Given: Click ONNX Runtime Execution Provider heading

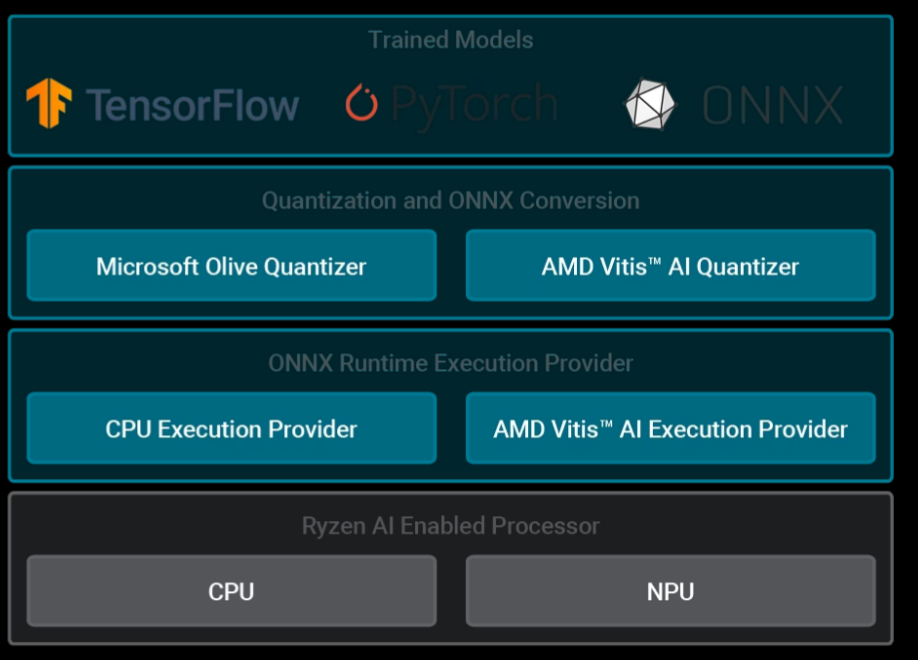Looking at the screenshot, I should [x=451, y=363].
